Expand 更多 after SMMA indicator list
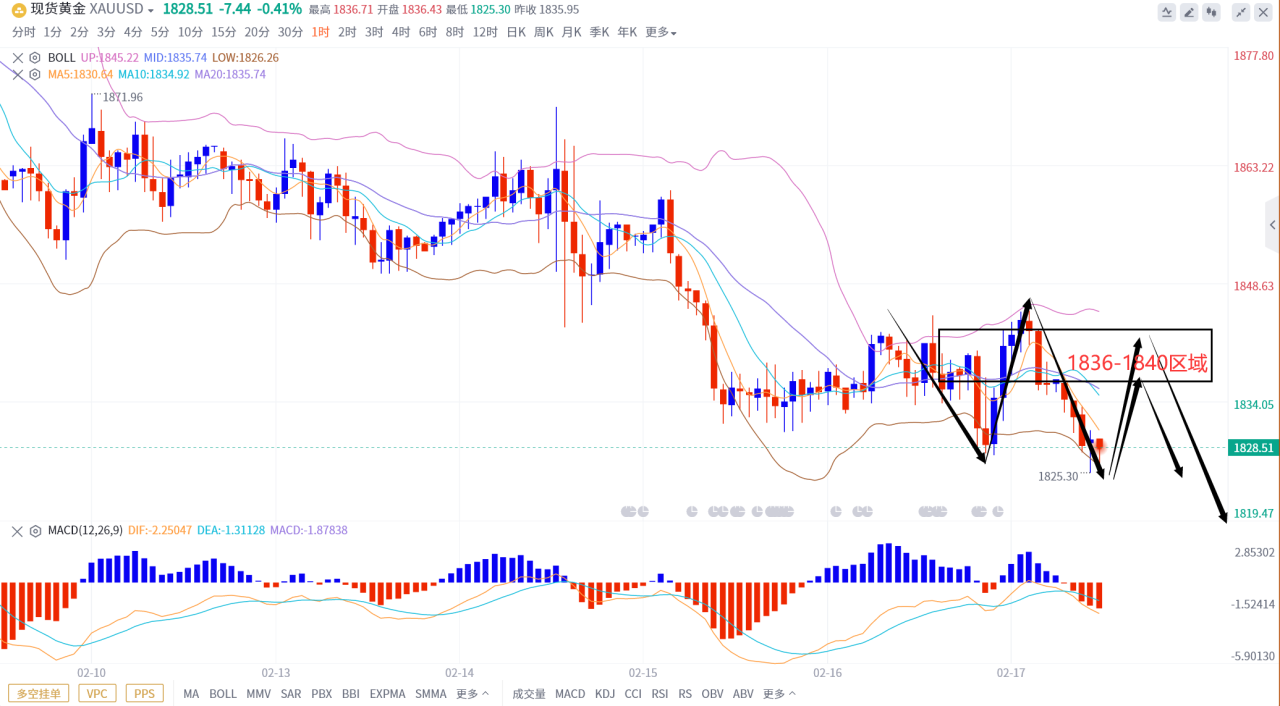Image resolution: width=1280 pixels, height=706 pixels. pyautogui.click(x=473, y=693)
